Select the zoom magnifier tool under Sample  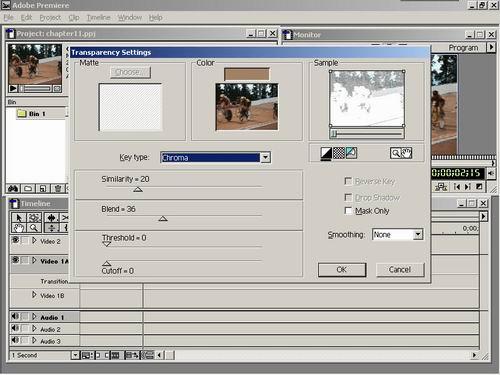pyautogui.click(x=395, y=153)
